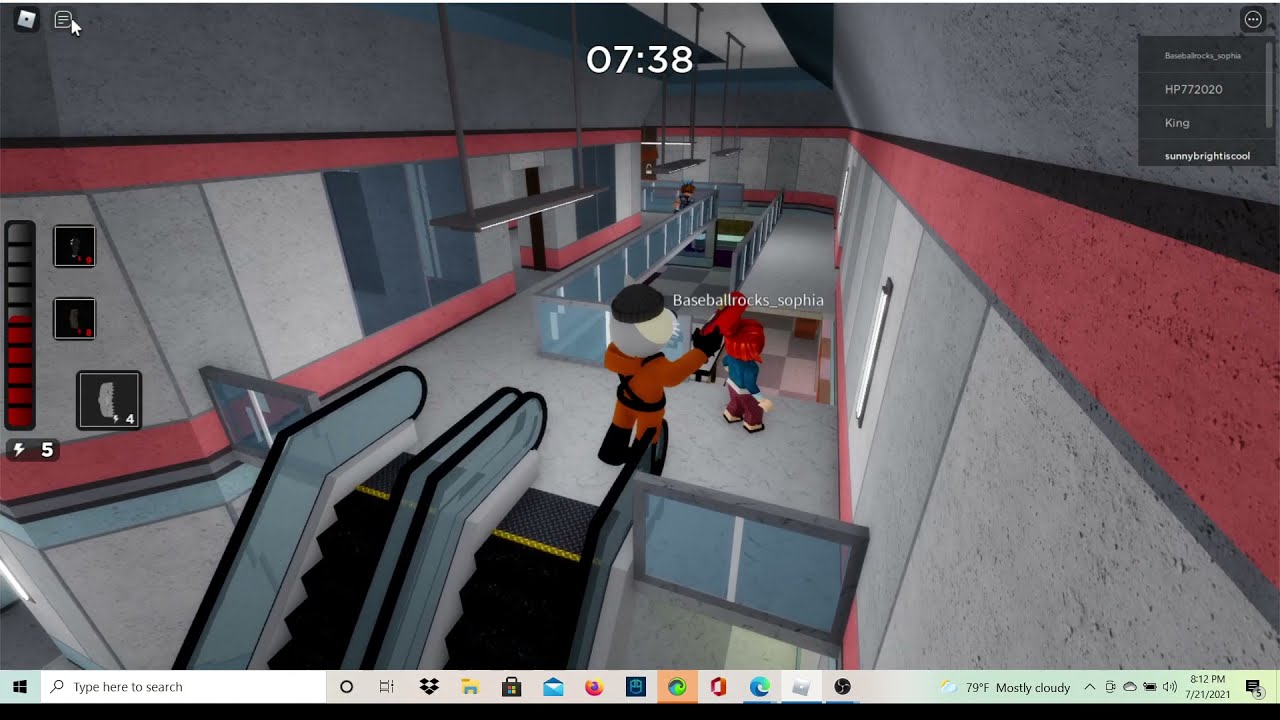Open Microsoft Office from the taskbar
1280x720 pixels.
coord(718,687)
